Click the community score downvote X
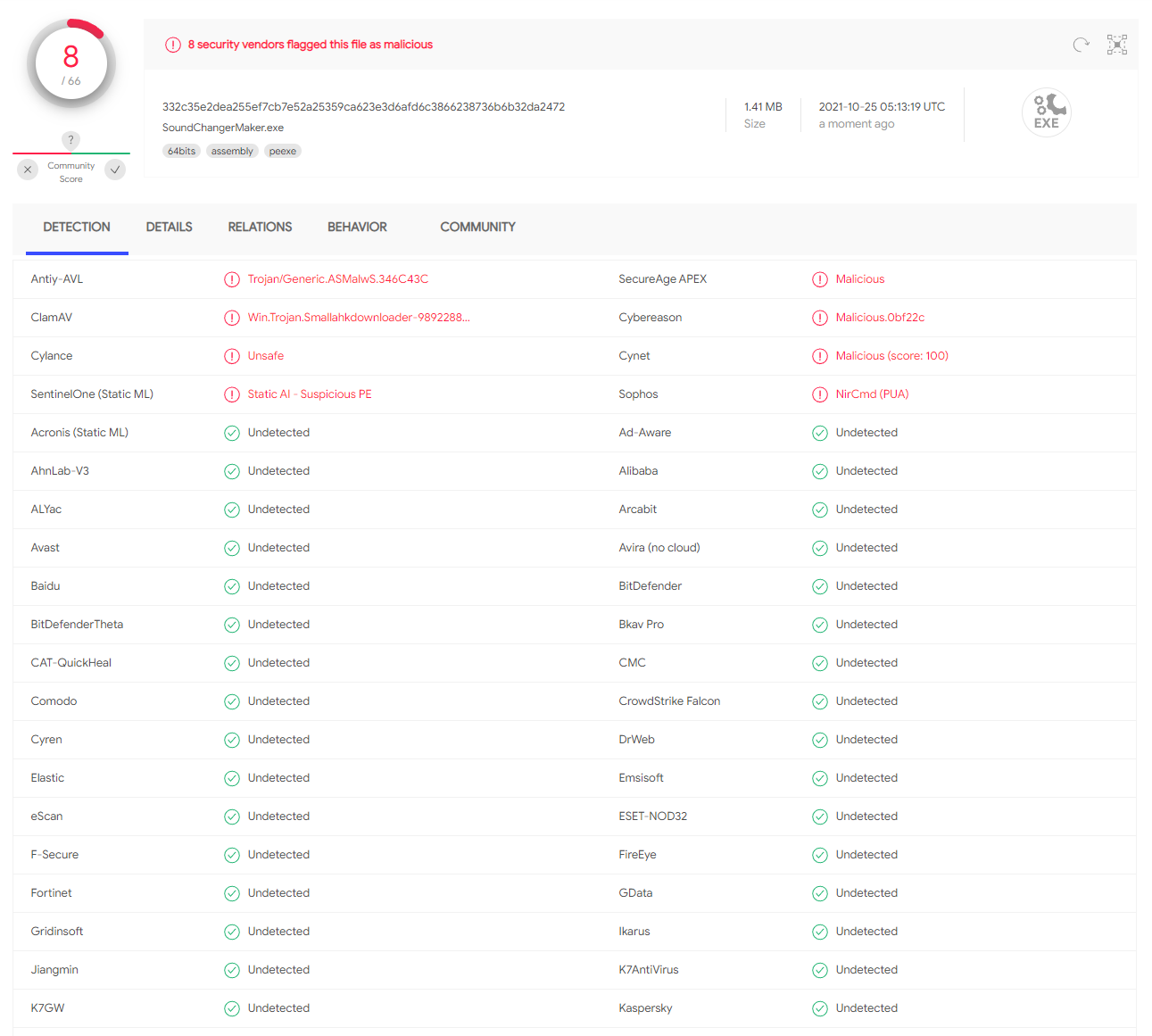 (x=28, y=170)
